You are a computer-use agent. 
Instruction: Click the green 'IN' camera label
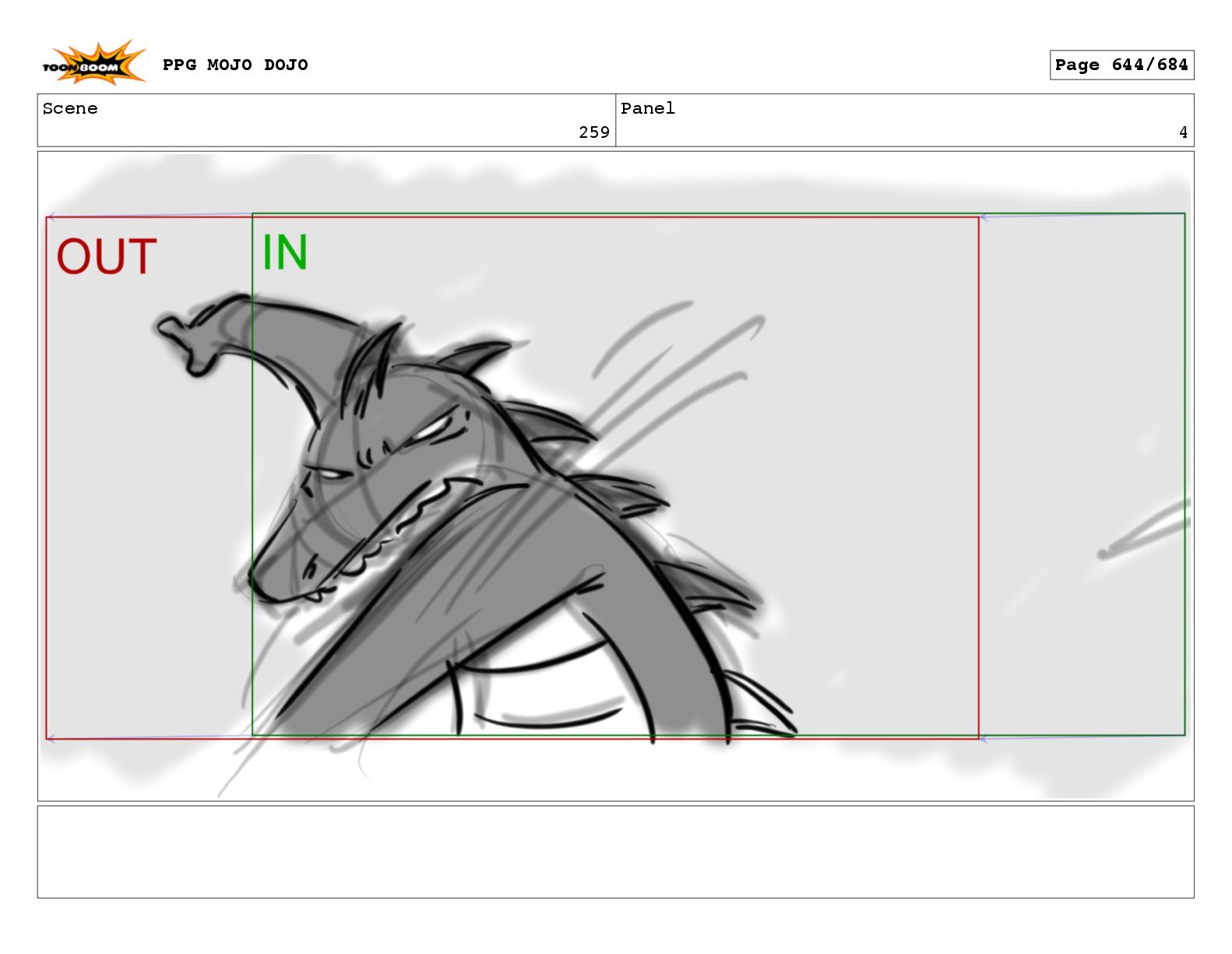click(x=285, y=252)
